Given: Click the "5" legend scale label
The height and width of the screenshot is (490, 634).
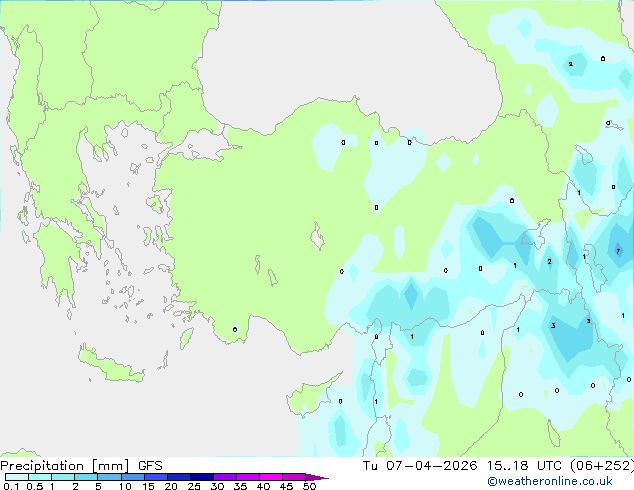Looking at the screenshot, I should [98, 486].
